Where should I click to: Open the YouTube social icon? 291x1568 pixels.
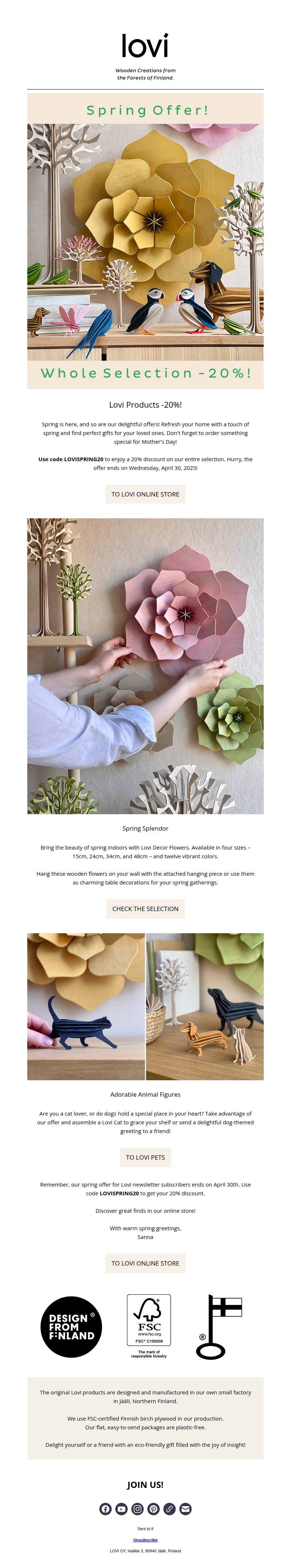(122, 1509)
